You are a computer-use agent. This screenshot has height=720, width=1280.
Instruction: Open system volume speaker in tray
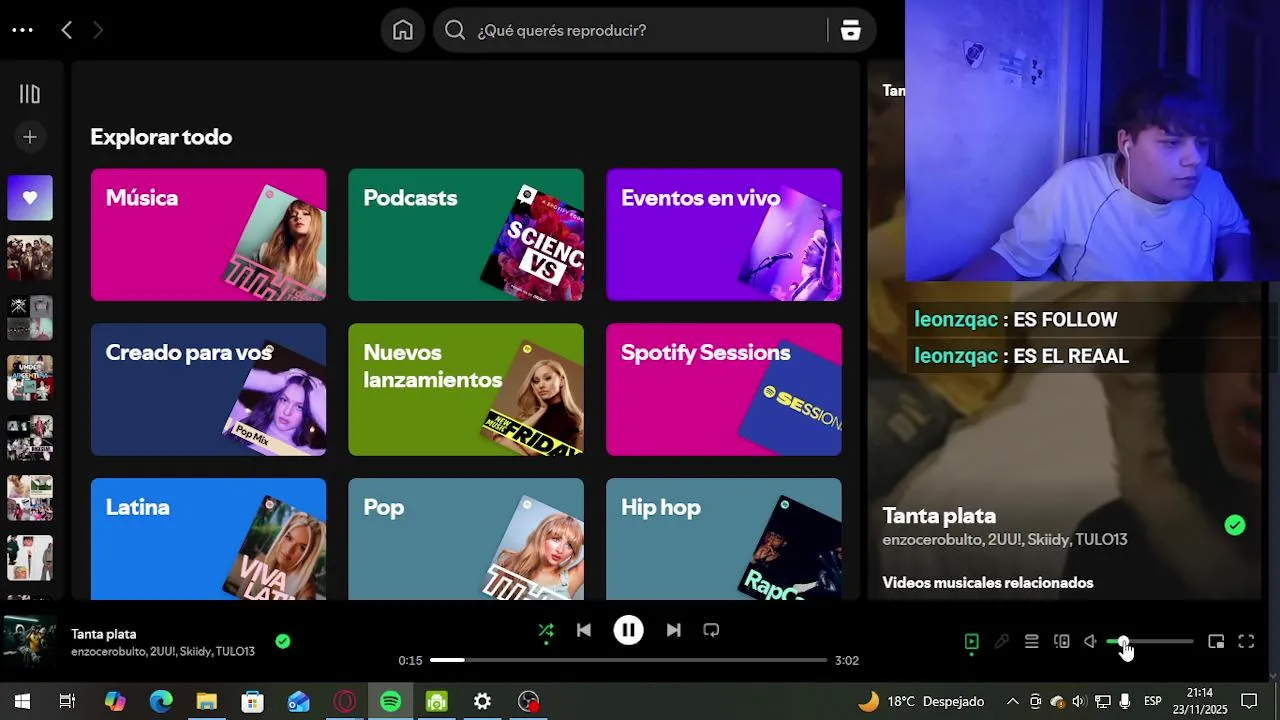(x=1080, y=702)
